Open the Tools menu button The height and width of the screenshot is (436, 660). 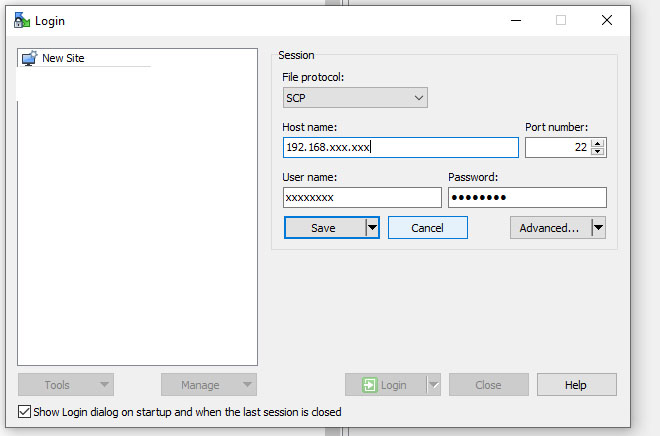point(66,385)
